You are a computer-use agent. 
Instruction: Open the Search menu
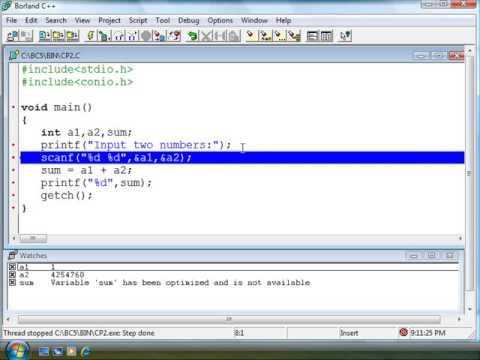56,20
